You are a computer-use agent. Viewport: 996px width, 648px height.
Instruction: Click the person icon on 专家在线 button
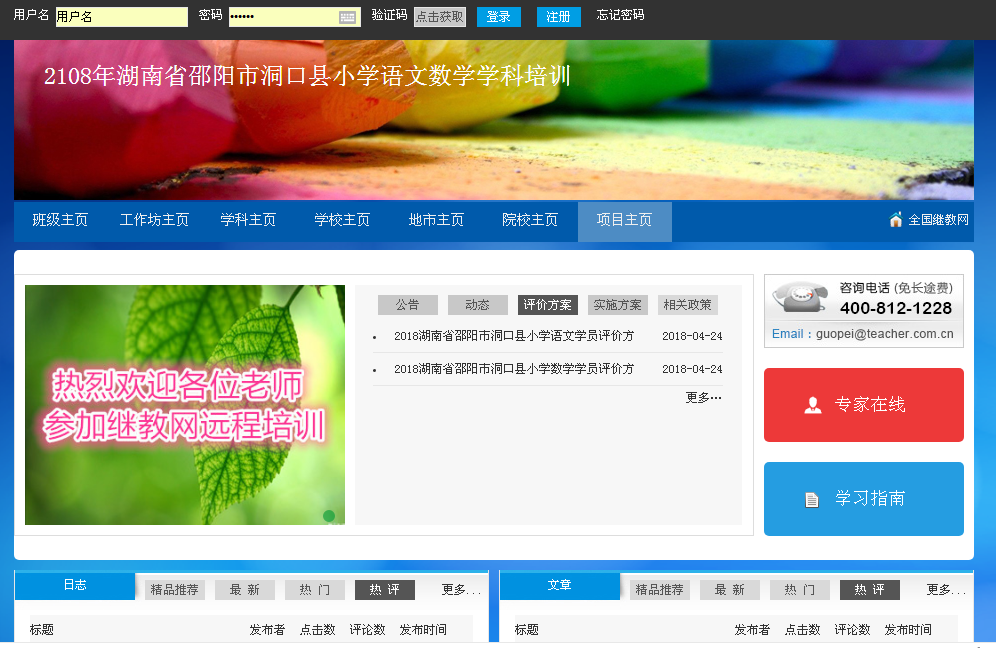coord(813,405)
